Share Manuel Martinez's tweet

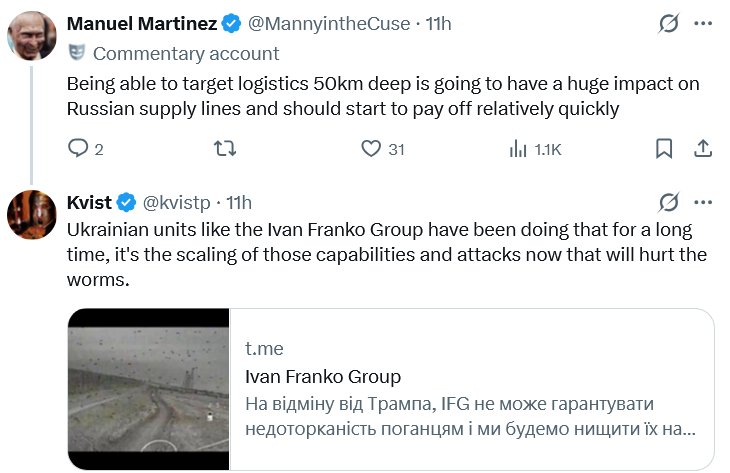tap(702, 149)
